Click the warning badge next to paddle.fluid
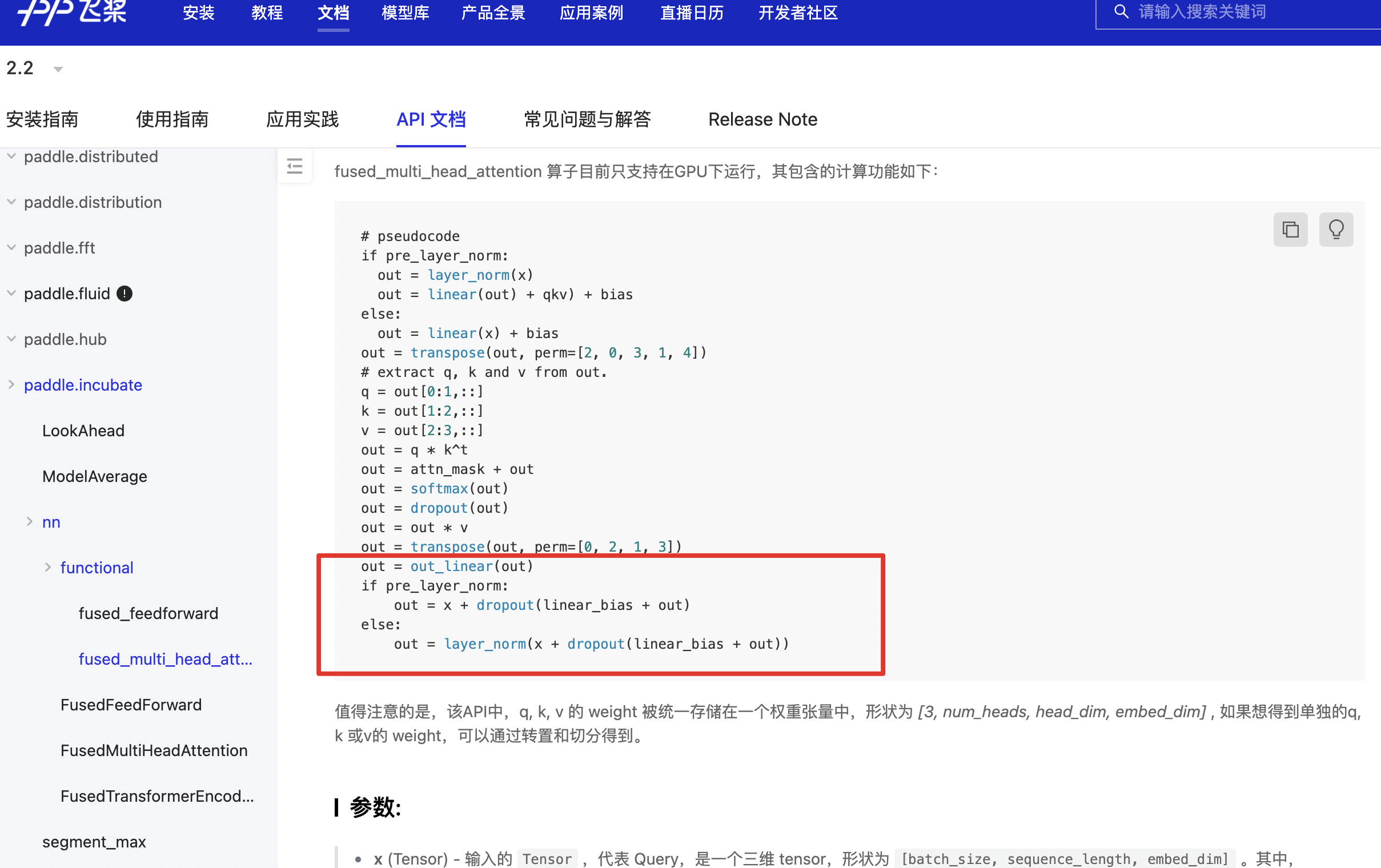The height and width of the screenshot is (868, 1381). [x=125, y=294]
